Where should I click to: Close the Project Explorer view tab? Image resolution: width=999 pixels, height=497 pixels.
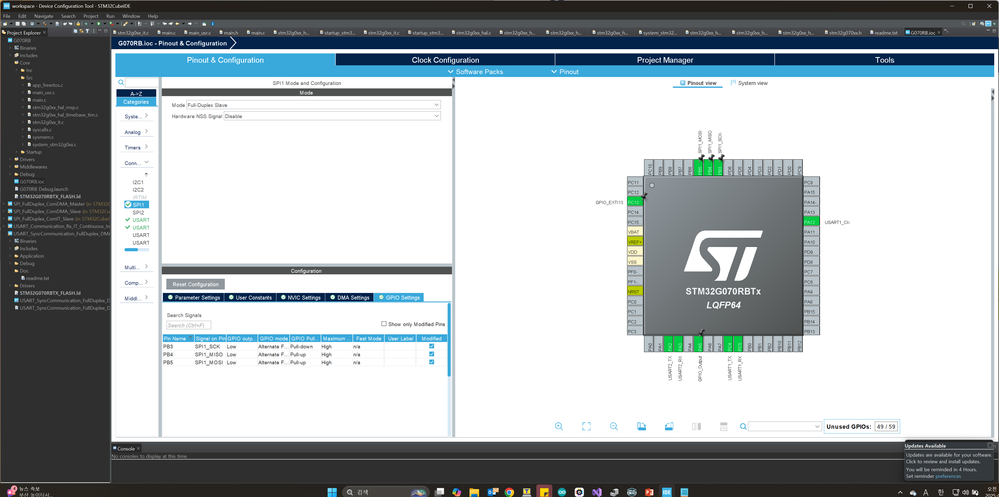[45, 32]
